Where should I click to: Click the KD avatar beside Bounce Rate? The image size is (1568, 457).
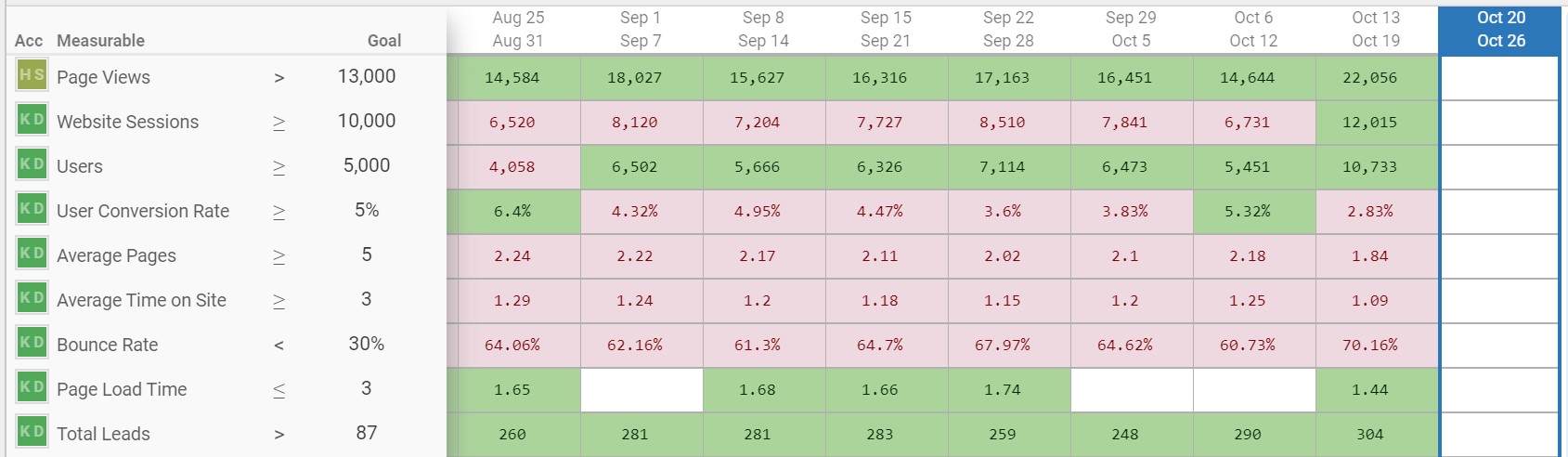(x=32, y=343)
